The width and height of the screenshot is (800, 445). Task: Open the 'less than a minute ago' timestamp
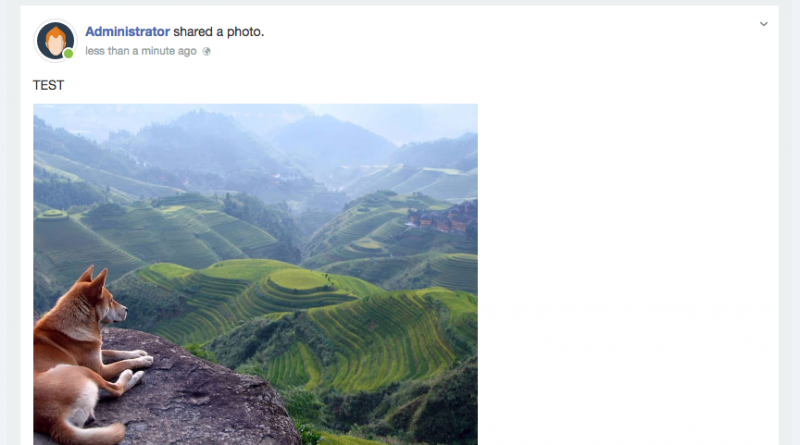pos(141,51)
